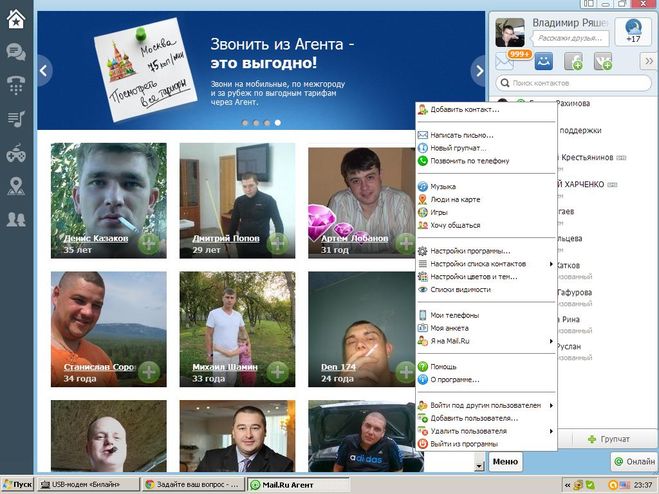Open Настройки программы menu item

pyautogui.click(x=486, y=251)
